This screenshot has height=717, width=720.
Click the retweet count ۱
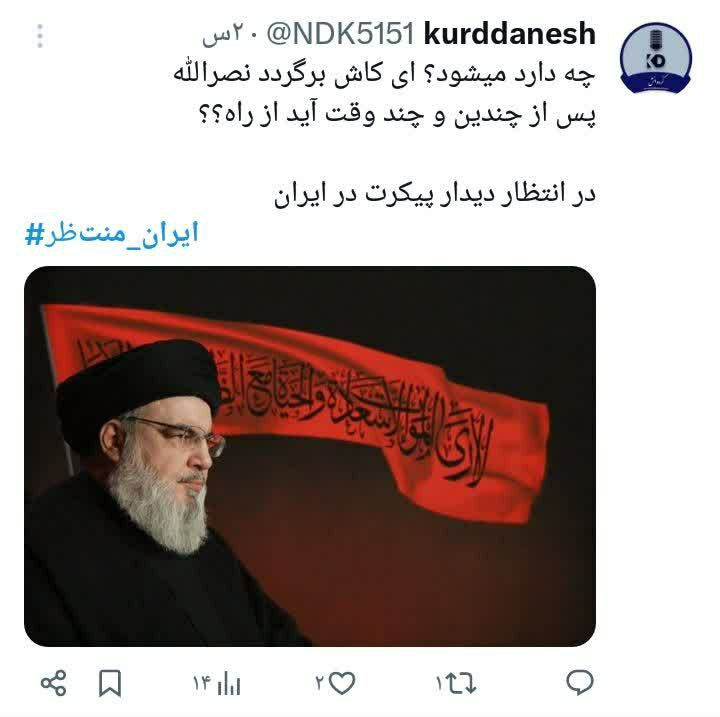[x=439, y=684]
